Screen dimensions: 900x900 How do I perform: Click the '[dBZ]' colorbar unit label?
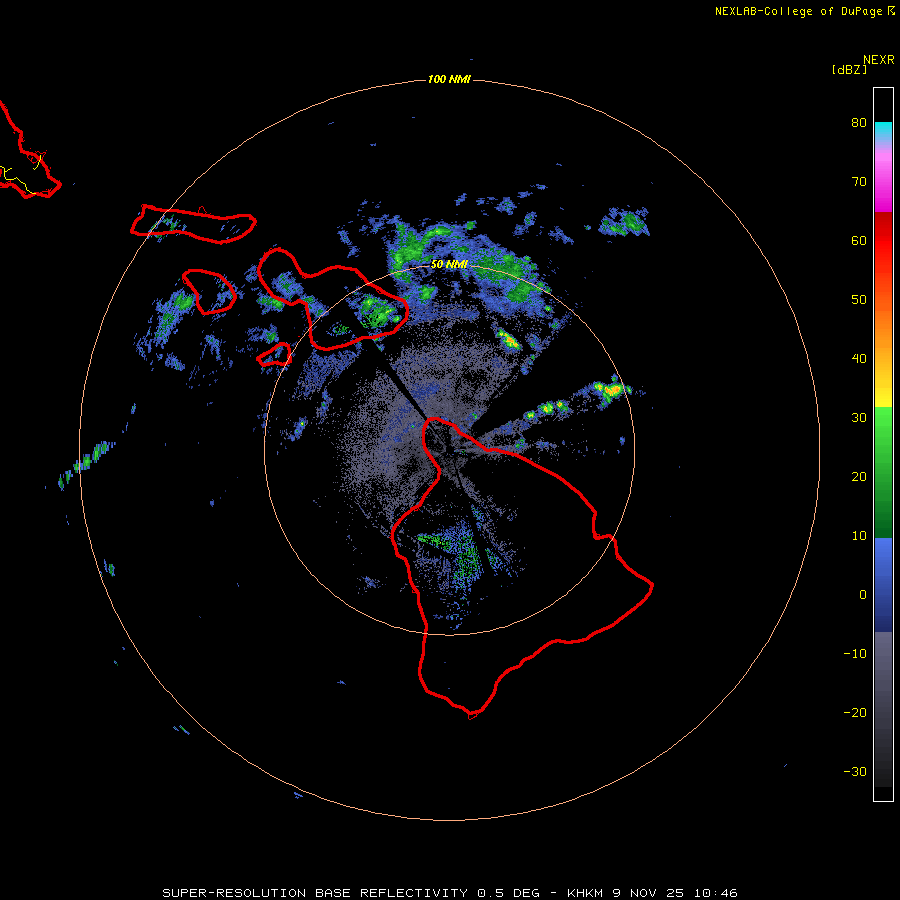(x=849, y=69)
